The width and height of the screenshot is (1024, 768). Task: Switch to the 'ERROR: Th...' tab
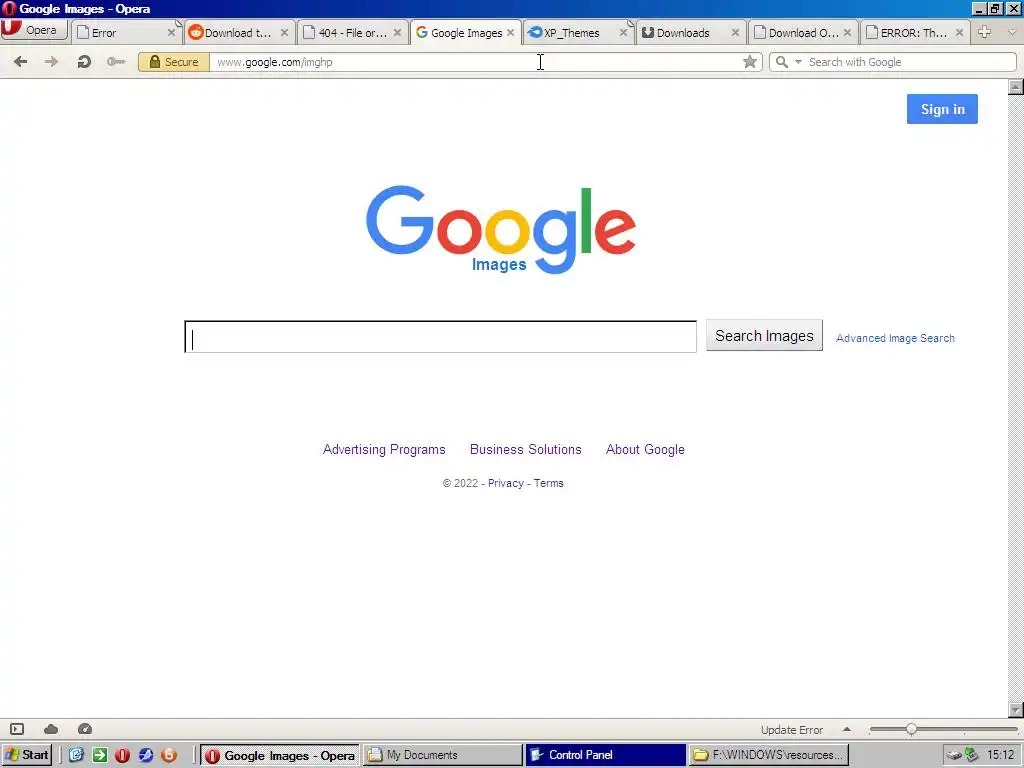pyautogui.click(x=915, y=33)
